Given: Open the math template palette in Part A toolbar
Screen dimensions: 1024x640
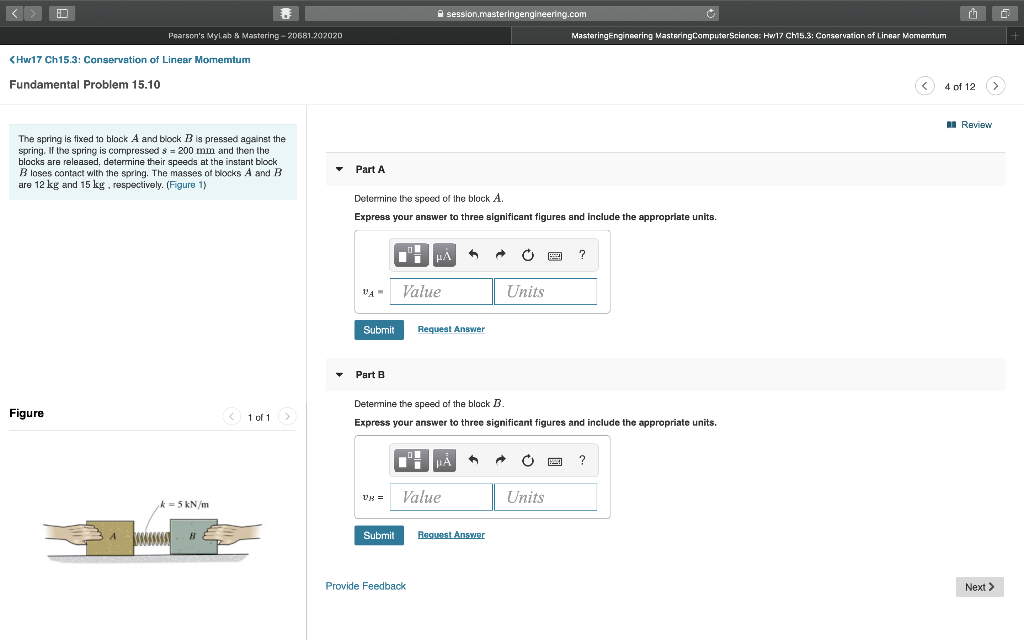Looking at the screenshot, I should tap(410, 255).
